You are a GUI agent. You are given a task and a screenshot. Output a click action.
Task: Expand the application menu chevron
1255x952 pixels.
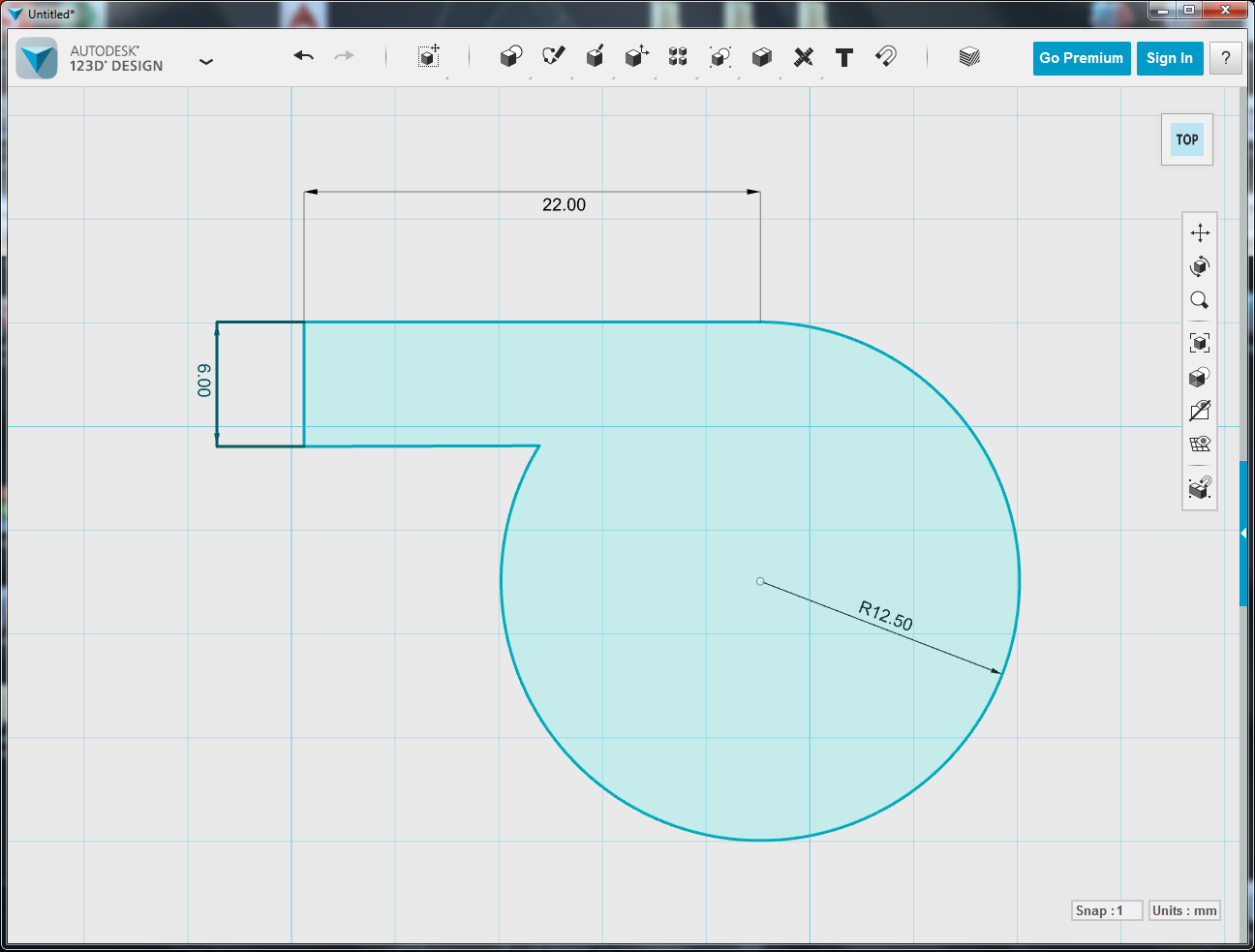[206, 61]
